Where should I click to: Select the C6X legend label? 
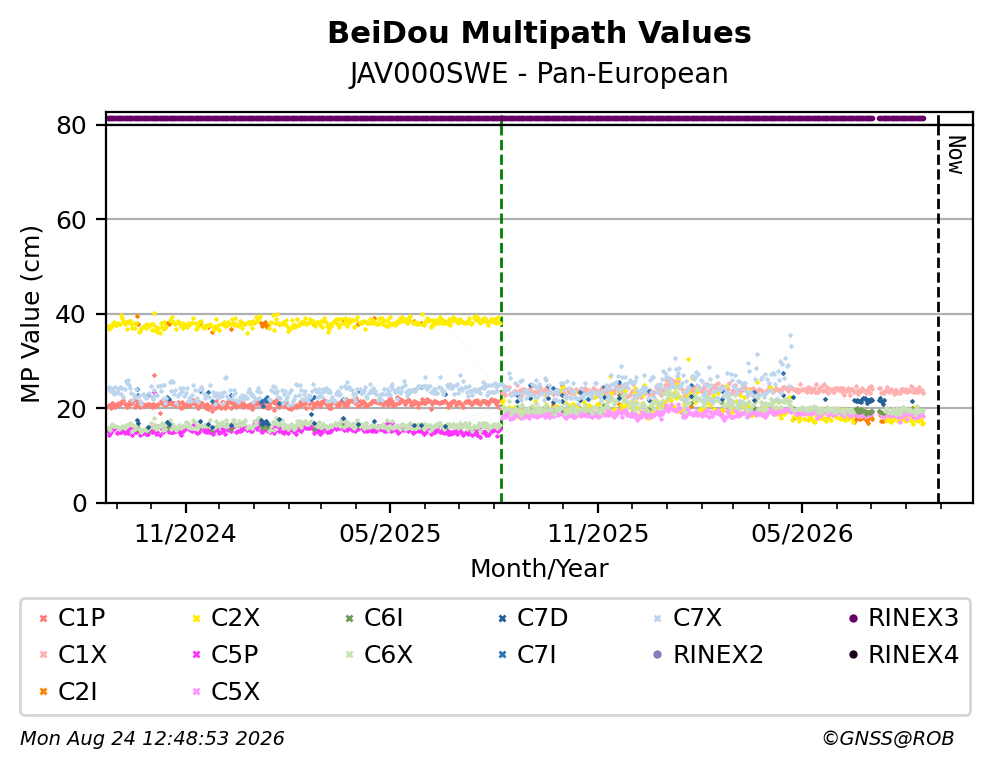[x=388, y=655]
